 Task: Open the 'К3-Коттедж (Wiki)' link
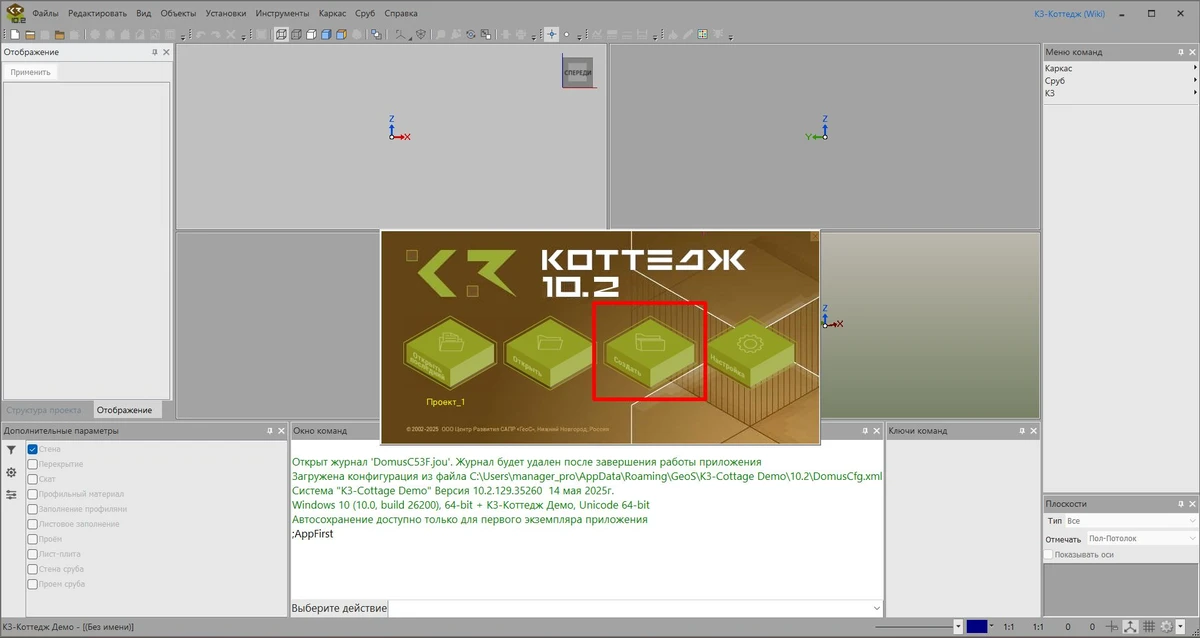tap(1070, 14)
